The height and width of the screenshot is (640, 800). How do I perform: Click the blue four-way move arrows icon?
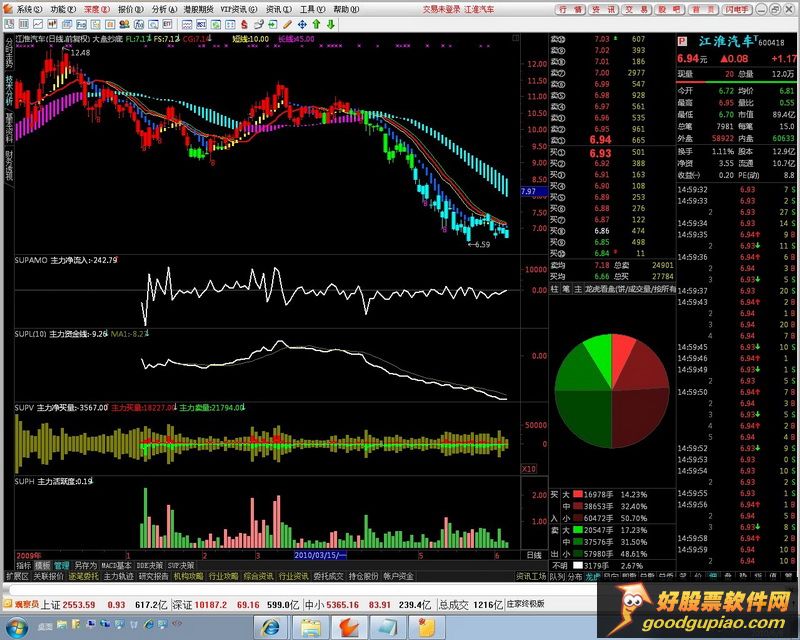pos(302,24)
